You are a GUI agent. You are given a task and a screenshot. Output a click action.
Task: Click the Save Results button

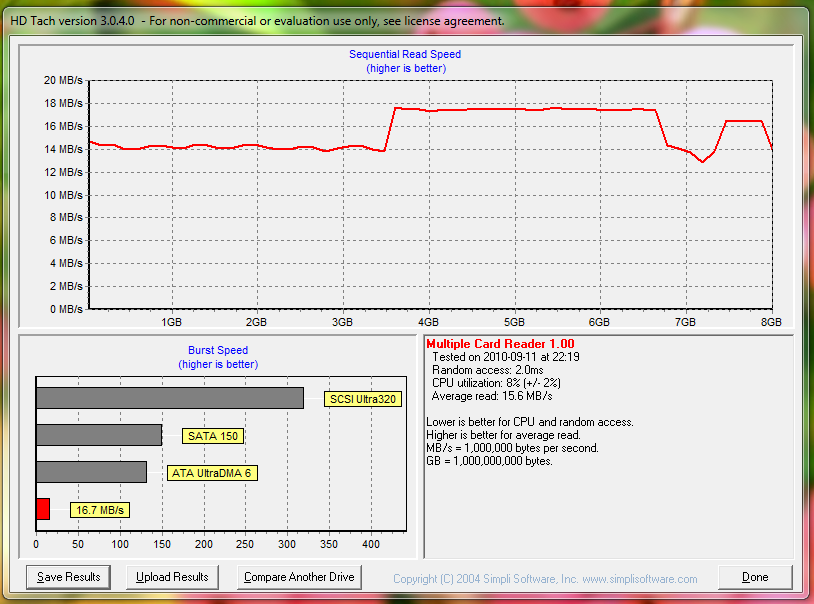point(68,577)
